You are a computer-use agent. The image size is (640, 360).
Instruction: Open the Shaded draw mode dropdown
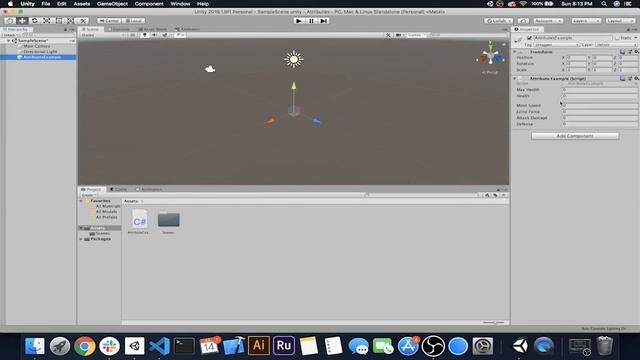pos(103,35)
